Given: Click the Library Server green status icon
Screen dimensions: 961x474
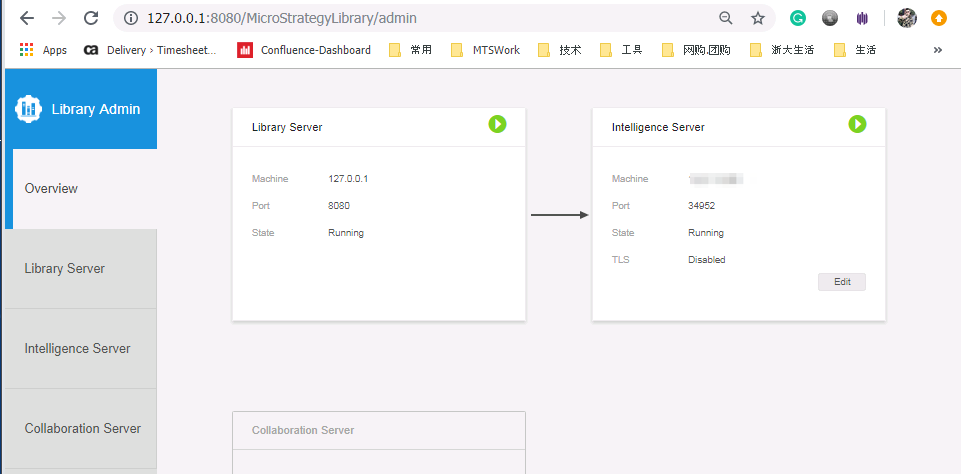Looking at the screenshot, I should click(498, 124).
